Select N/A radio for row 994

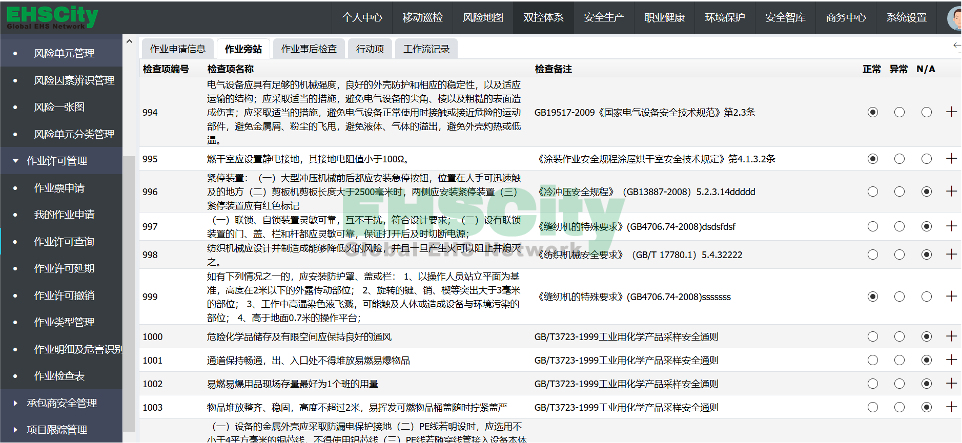[925, 112]
